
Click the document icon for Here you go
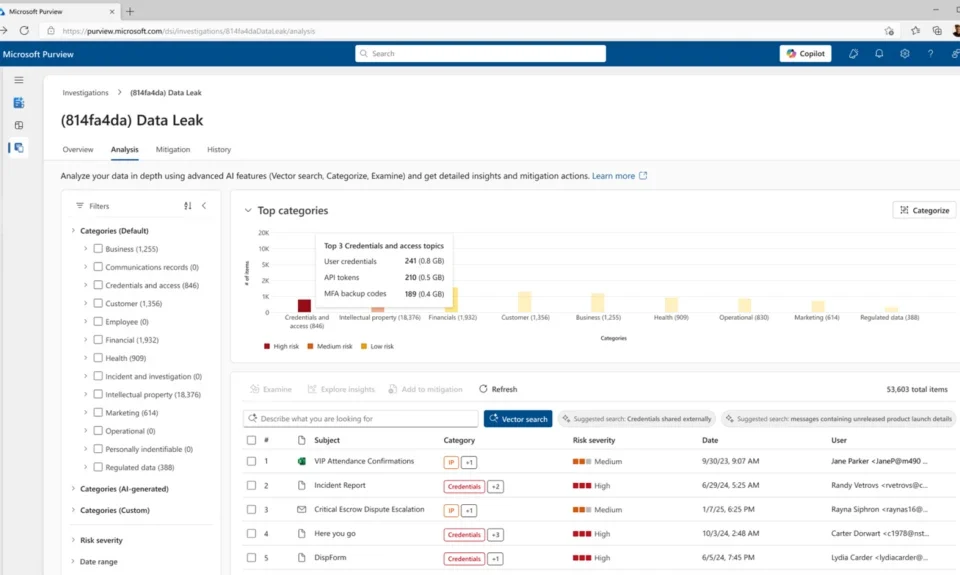tap(301, 533)
